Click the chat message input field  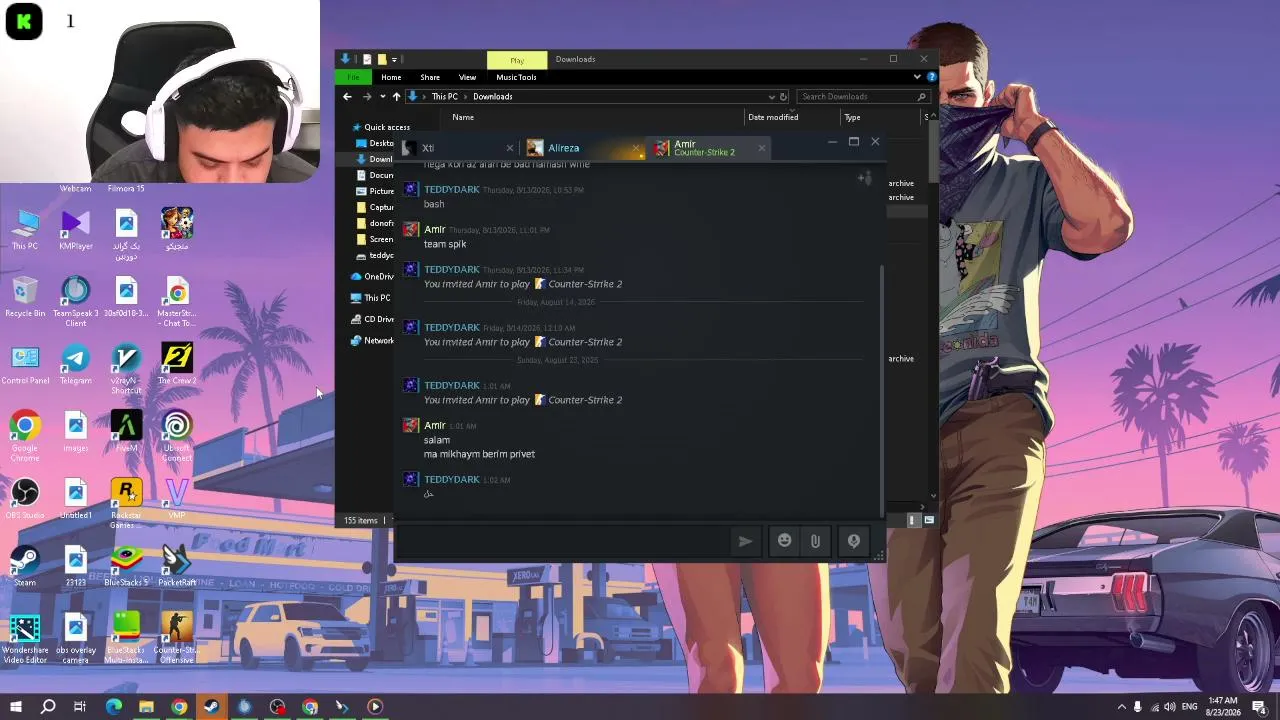pos(563,541)
